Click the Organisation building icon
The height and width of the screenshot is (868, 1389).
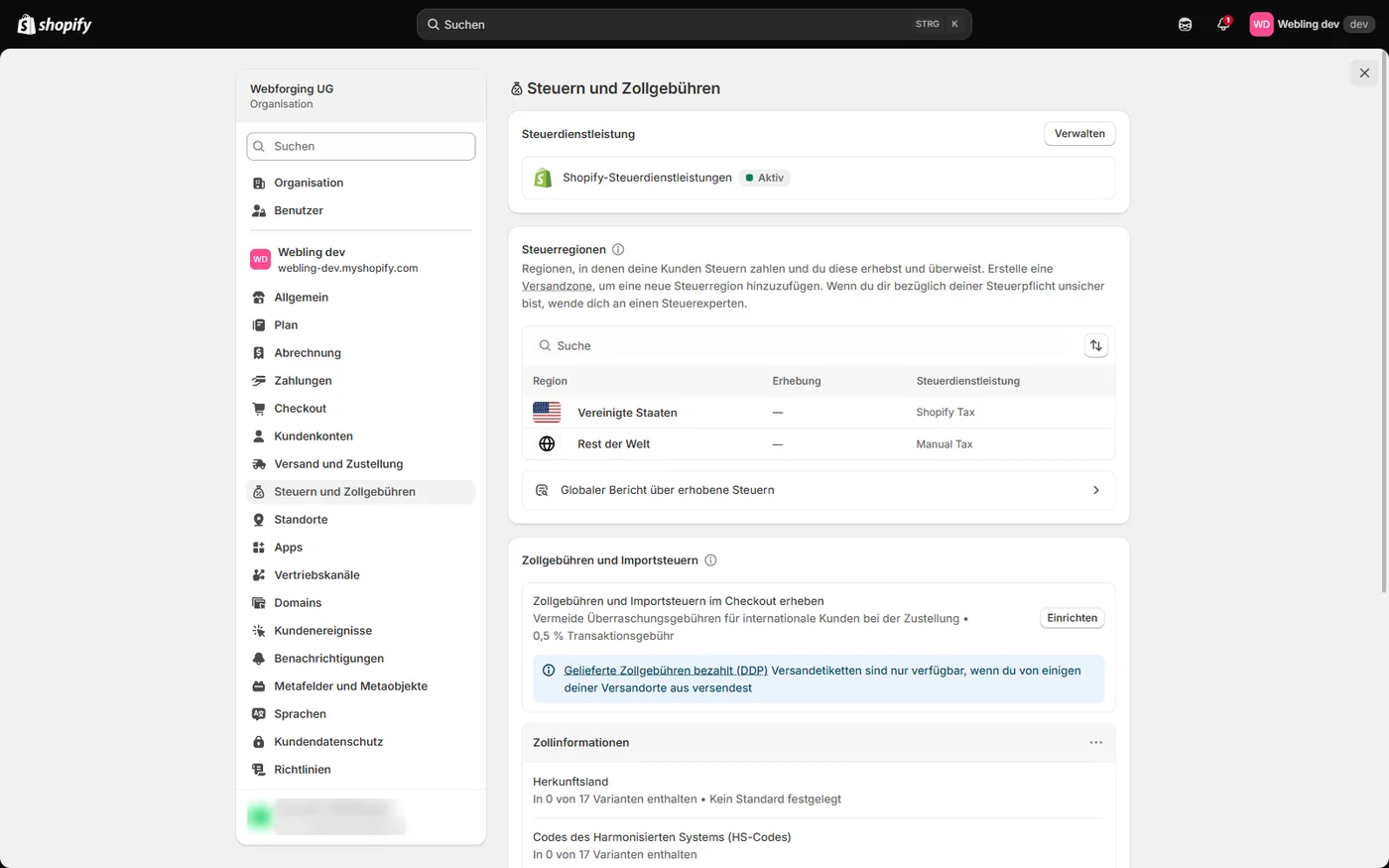(x=259, y=183)
